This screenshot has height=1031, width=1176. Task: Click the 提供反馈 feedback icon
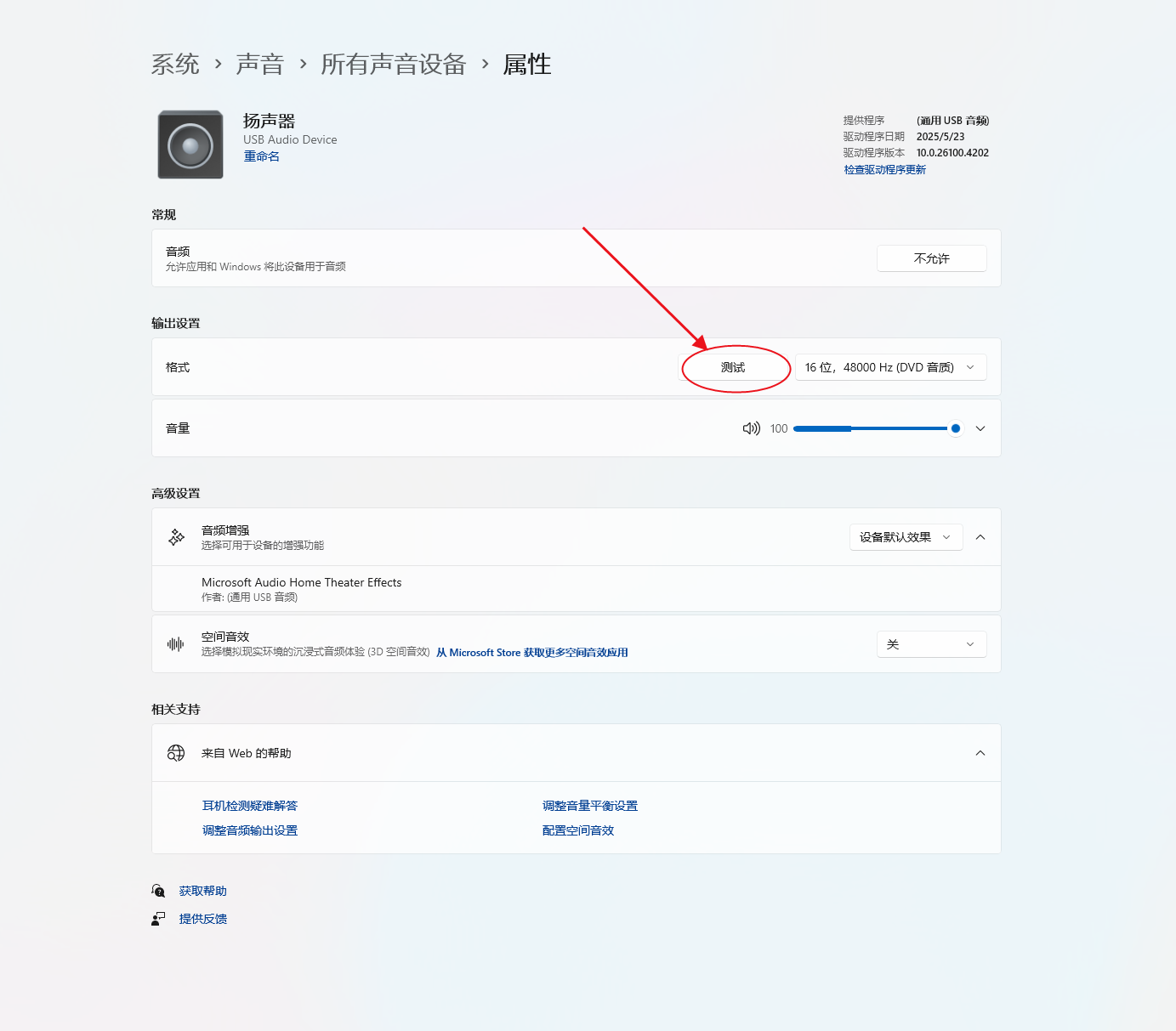point(158,918)
